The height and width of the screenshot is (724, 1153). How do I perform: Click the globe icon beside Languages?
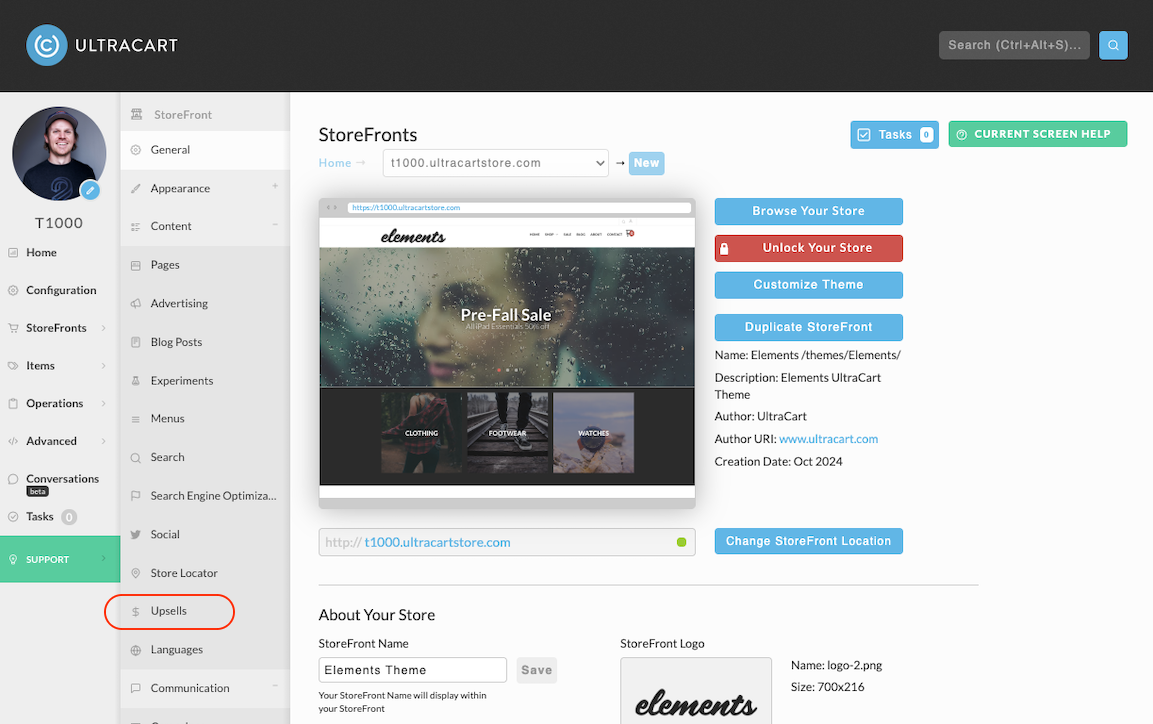(135, 650)
